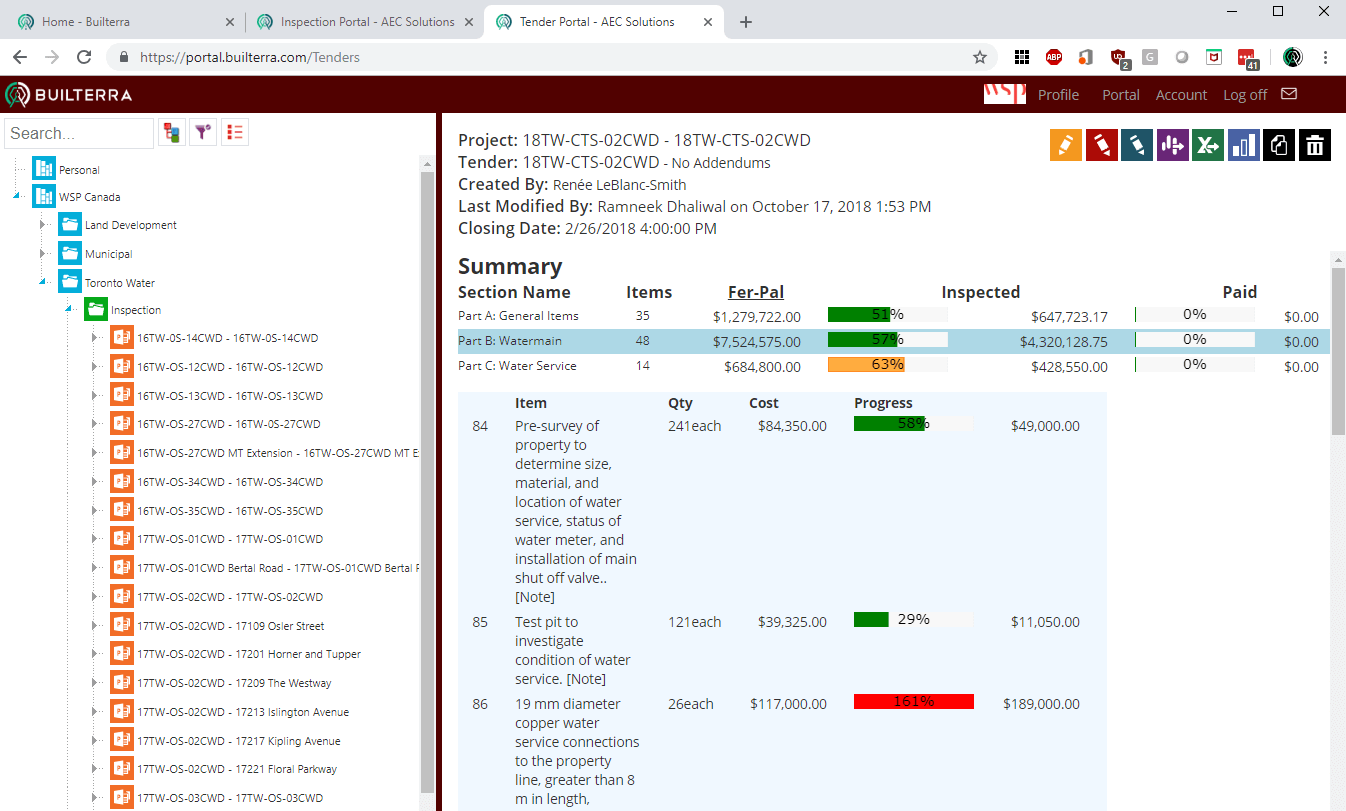Screen dimensions: 1346x811
Task: Click the orange pencil edit icon
Action: point(1066,145)
